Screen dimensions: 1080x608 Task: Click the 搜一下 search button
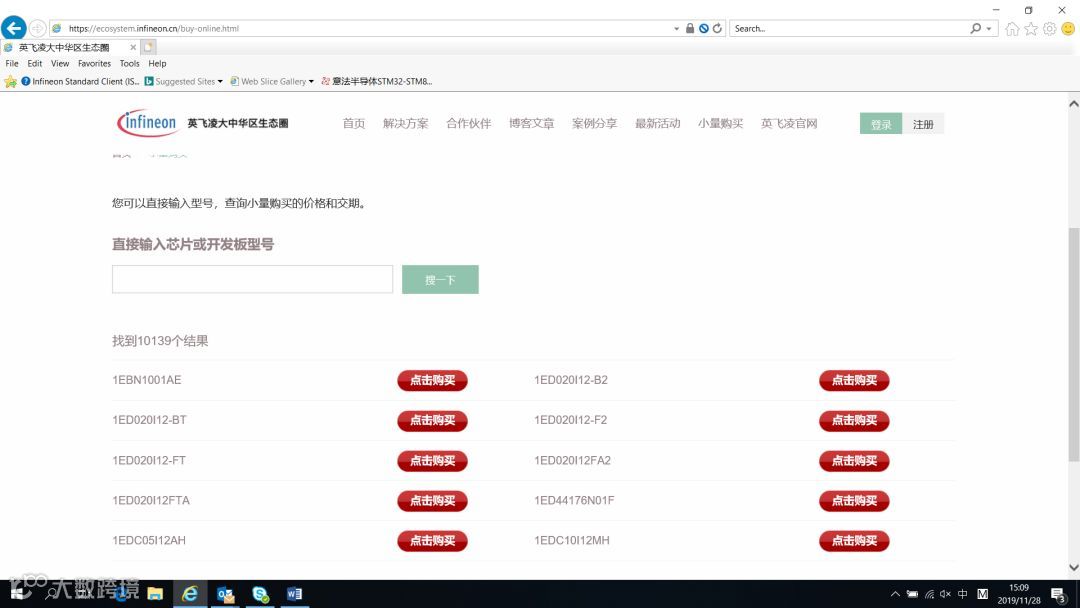click(440, 280)
